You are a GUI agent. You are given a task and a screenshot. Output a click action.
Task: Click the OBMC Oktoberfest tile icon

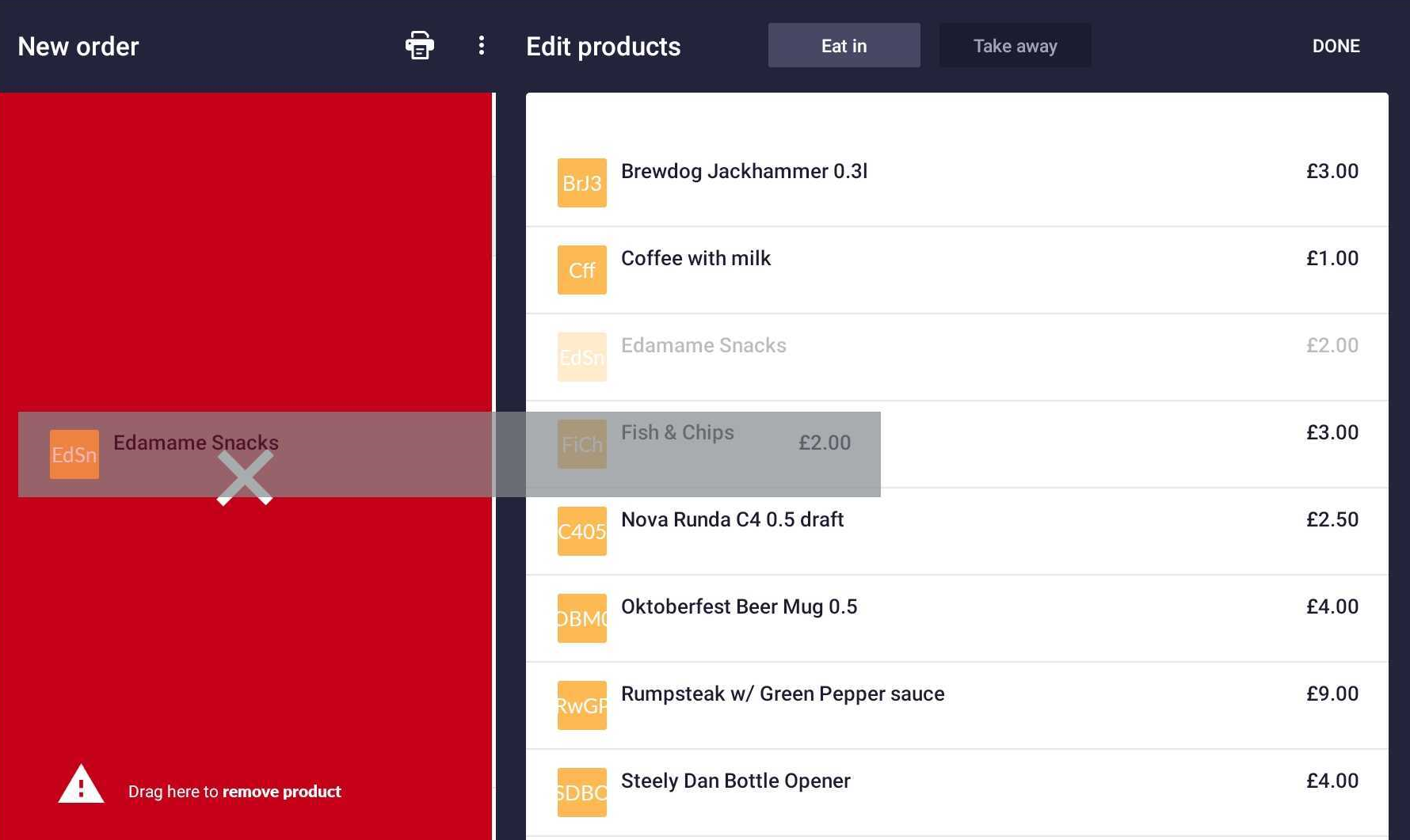coord(581,618)
